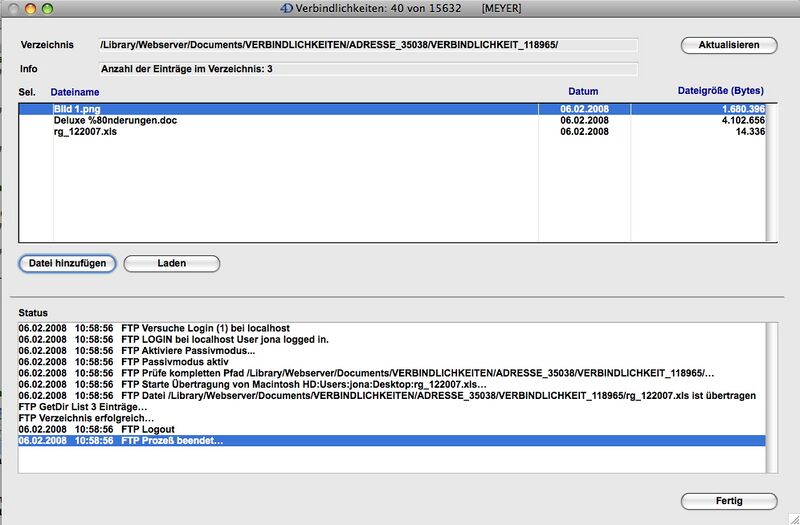Click the green zoom window button

pos(50,8)
